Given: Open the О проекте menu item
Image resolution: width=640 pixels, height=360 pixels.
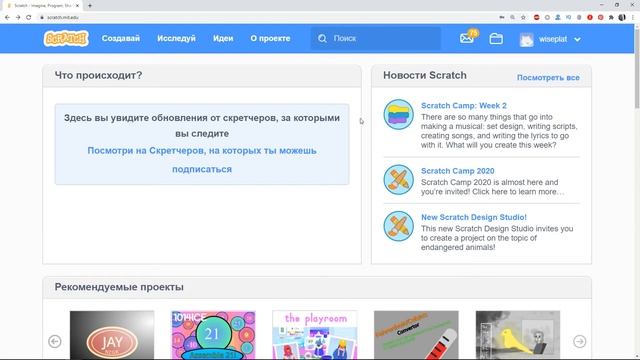Looking at the screenshot, I should 270,38.
